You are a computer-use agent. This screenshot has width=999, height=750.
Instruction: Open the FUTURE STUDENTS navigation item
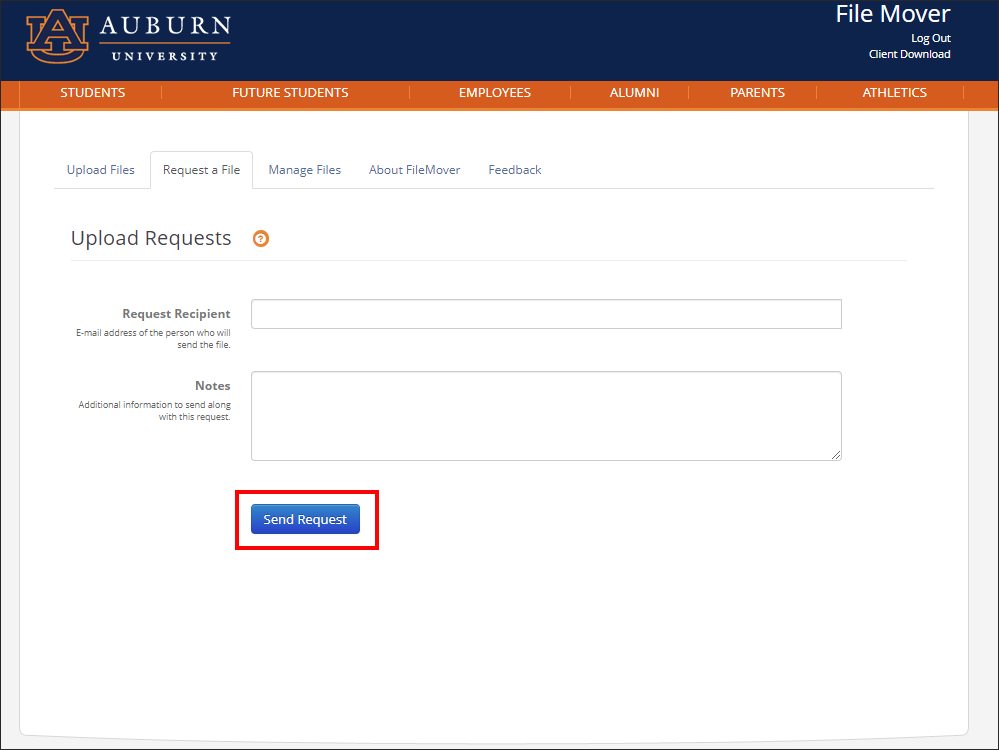coord(290,92)
